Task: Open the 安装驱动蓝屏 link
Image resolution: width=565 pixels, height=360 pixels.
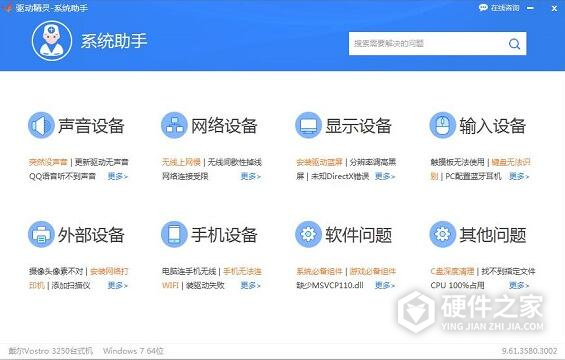Action: 319,163
